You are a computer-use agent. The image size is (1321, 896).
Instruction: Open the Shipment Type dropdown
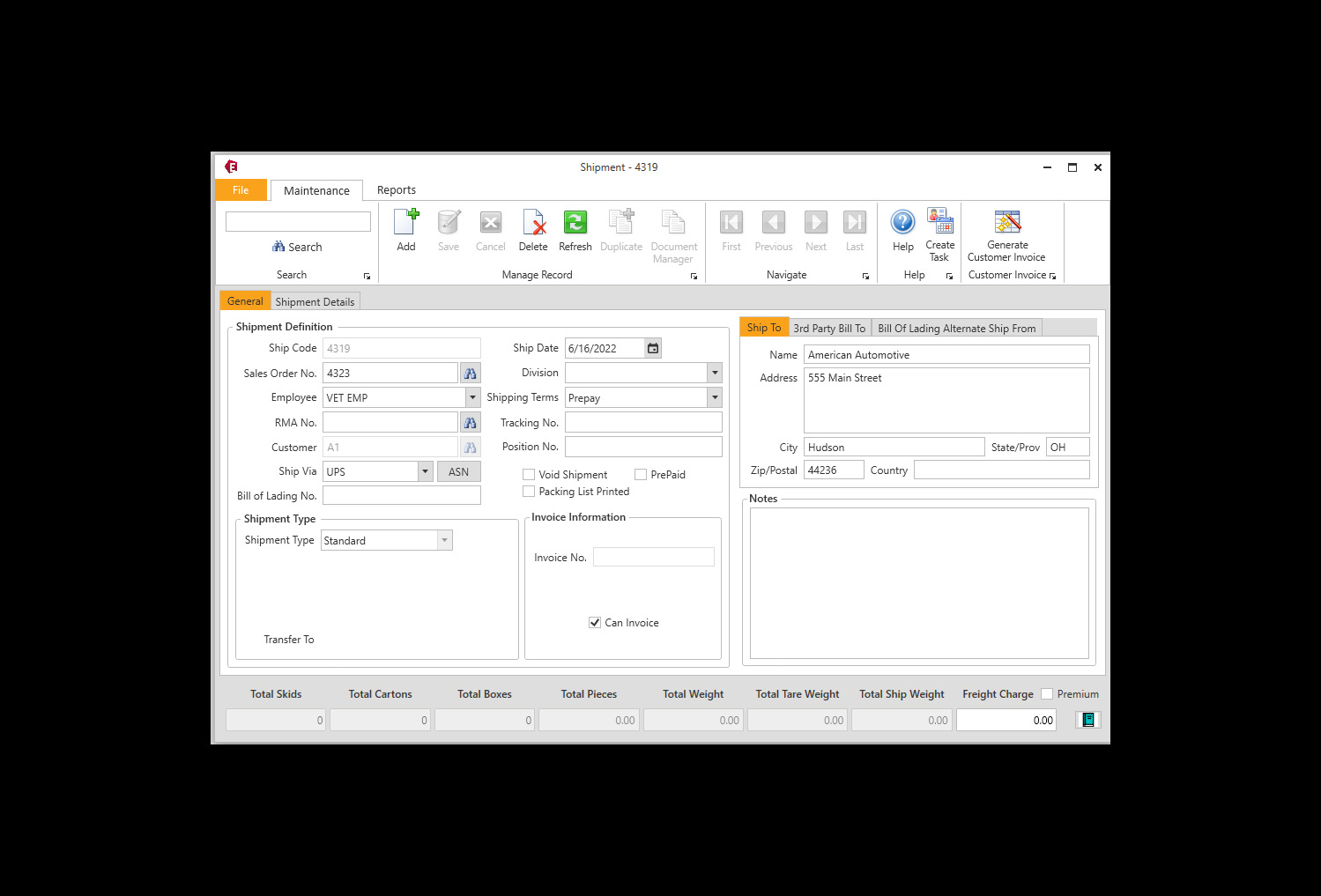[x=445, y=540]
